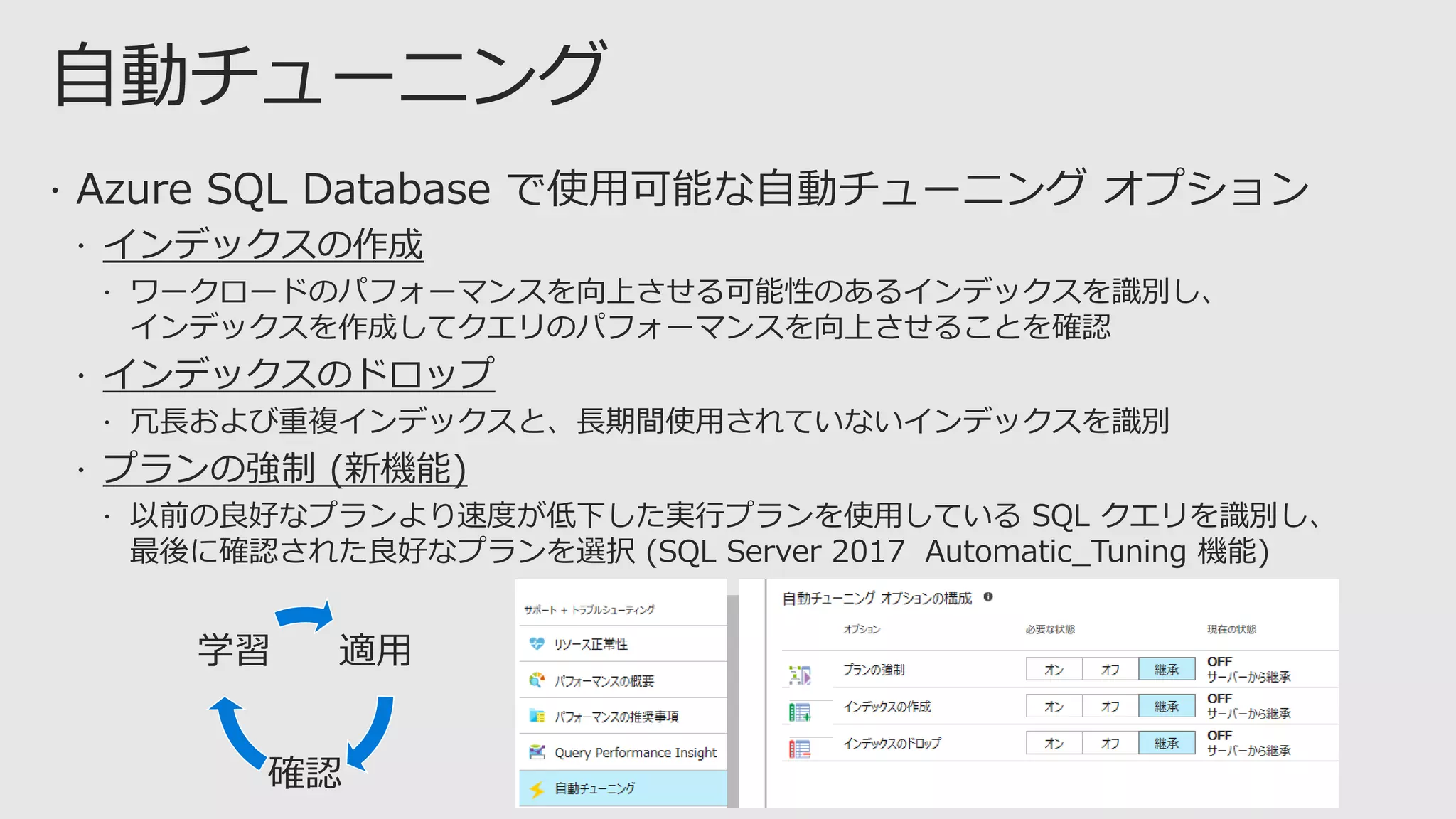Set インデックスの作成 to 継承
This screenshot has width=1456, height=819.
pyautogui.click(x=1167, y=706)
